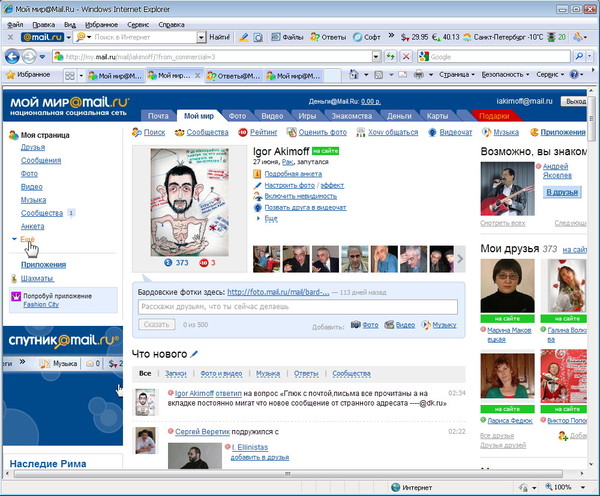The width and height of the screenshot is (600, 496).
Task: Click the dollar rate 29.95 toolbar item
Action: 415,37
